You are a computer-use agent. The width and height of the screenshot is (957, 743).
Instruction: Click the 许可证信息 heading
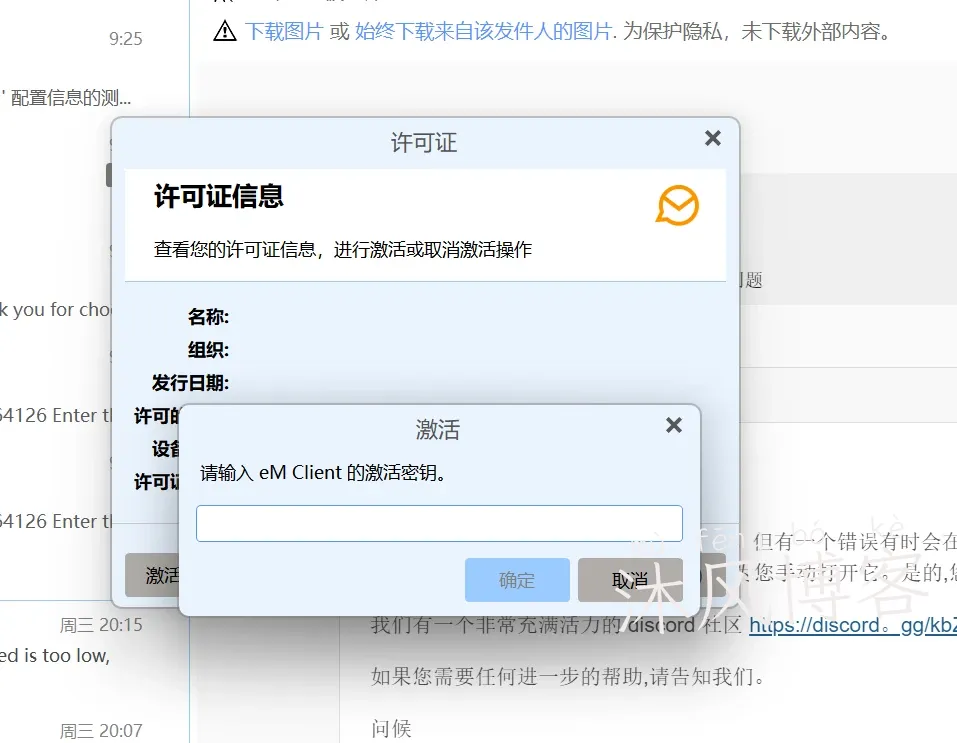tap(218, 197)
